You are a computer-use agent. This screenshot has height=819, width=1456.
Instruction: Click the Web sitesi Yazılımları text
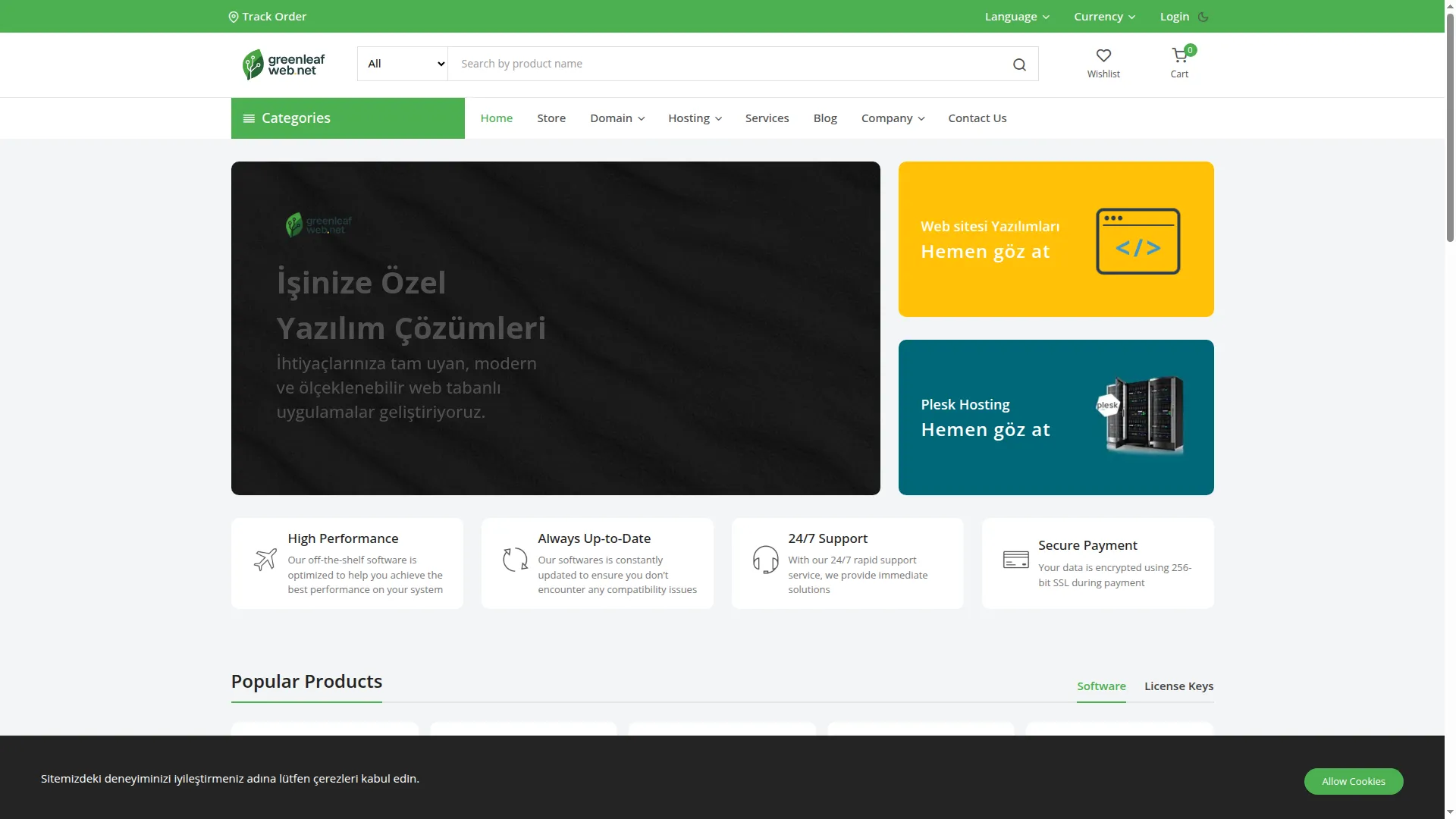[x=990, y=227]
